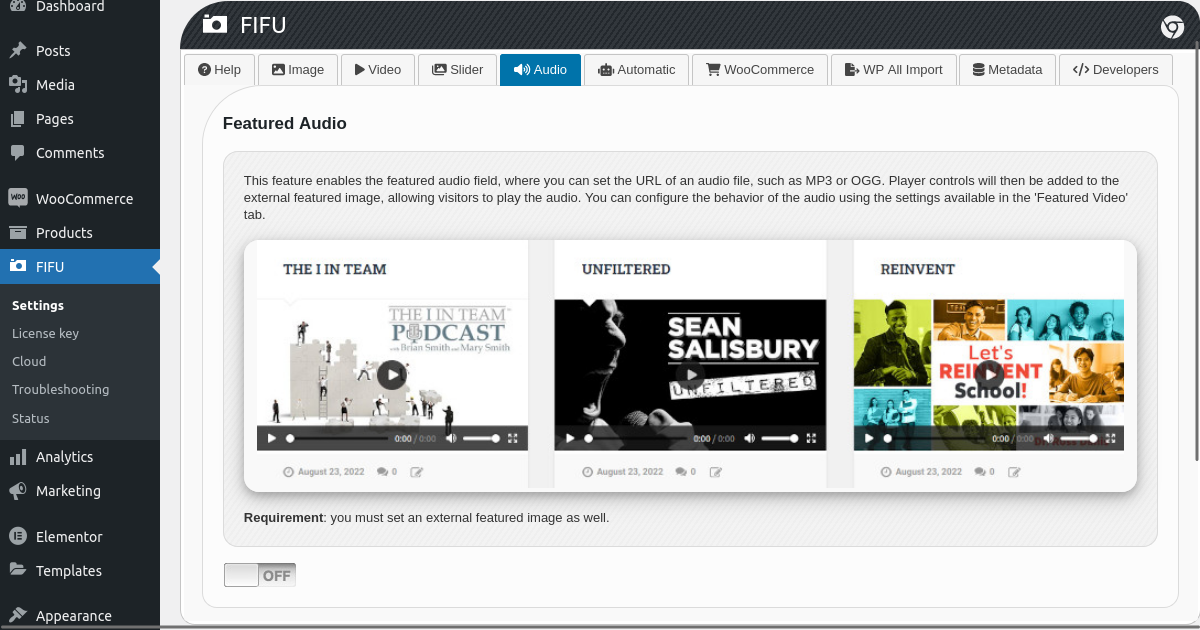
Task: Click fullscreen icon on The I In Team player
Action: (513, 438)
